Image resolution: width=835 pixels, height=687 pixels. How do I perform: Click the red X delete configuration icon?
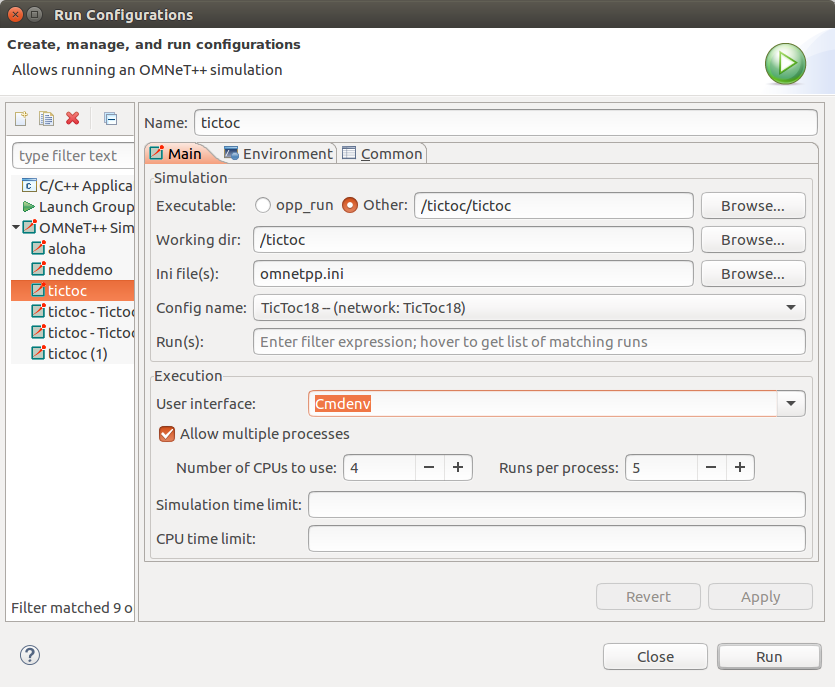coord(72,118)
